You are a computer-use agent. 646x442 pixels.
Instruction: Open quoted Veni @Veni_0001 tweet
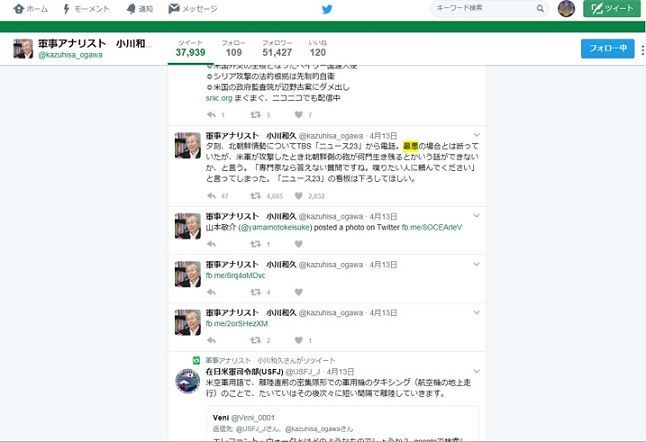point(343,424)
